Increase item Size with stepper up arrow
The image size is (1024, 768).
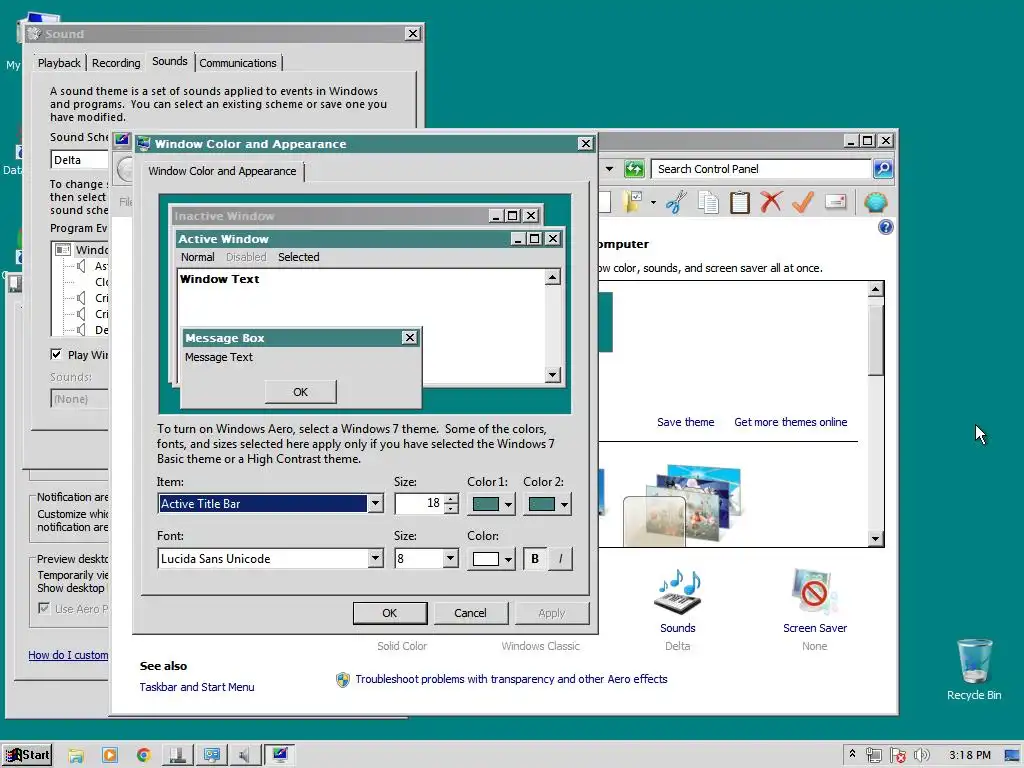[x=451, y=499]
